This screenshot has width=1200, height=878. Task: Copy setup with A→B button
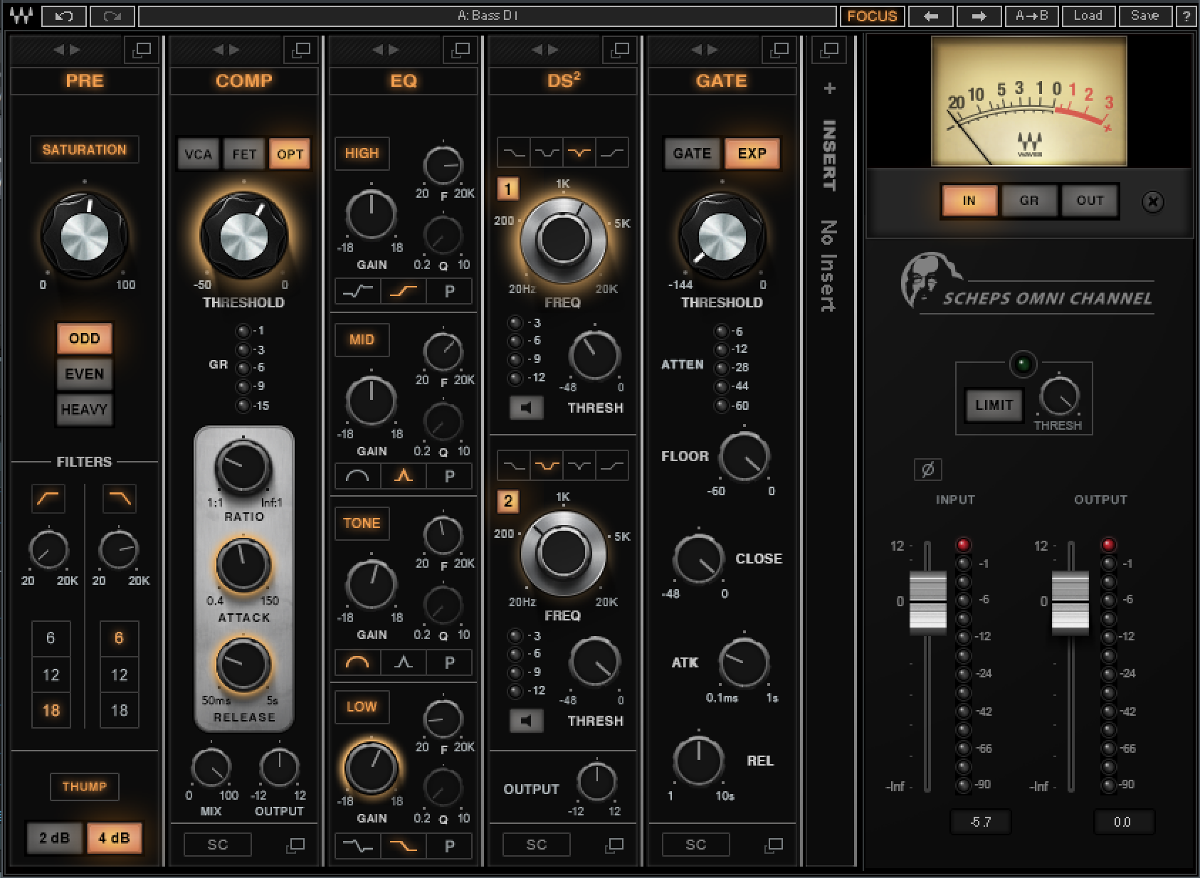(1032, 16)
